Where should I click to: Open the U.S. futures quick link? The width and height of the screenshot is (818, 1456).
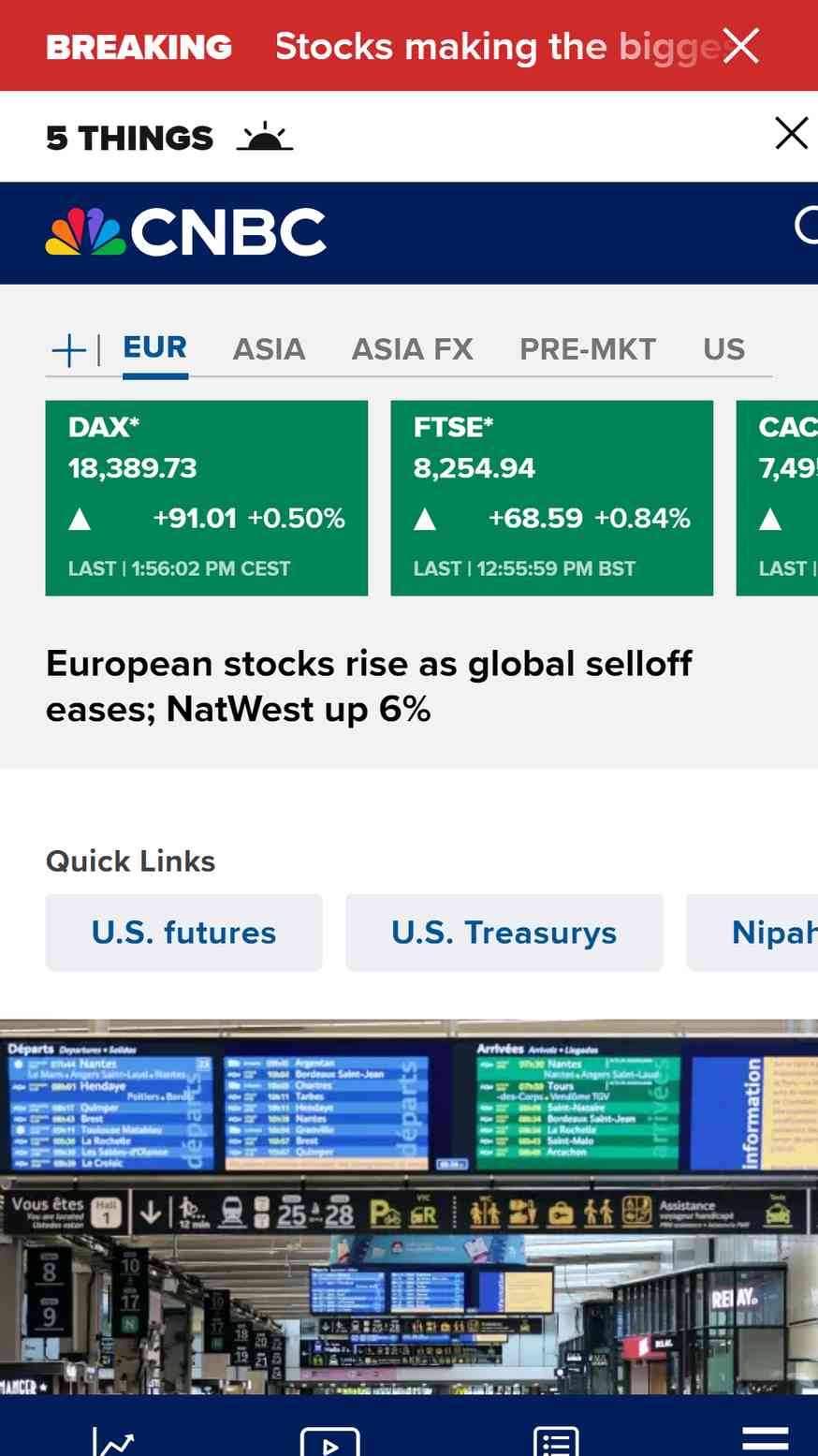pyautogui.click(x=184, y=933)
